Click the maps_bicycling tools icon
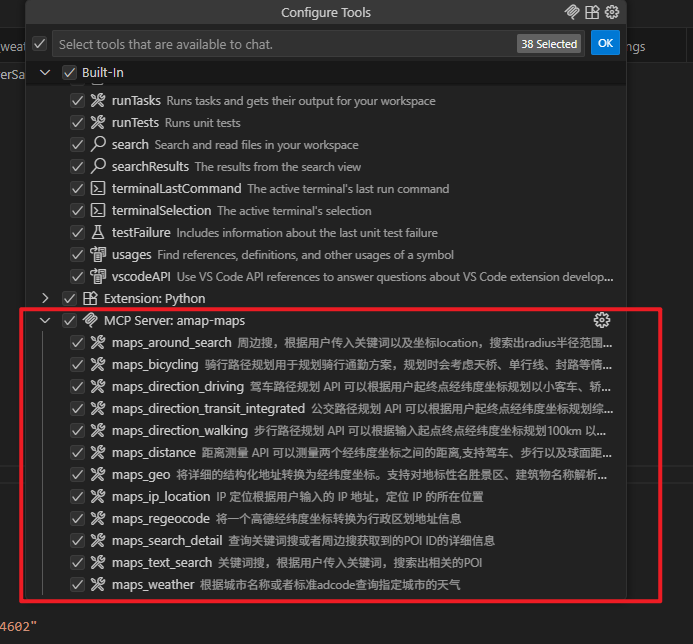The width and height of the screenshot is (693, 644). coord(98,365)
